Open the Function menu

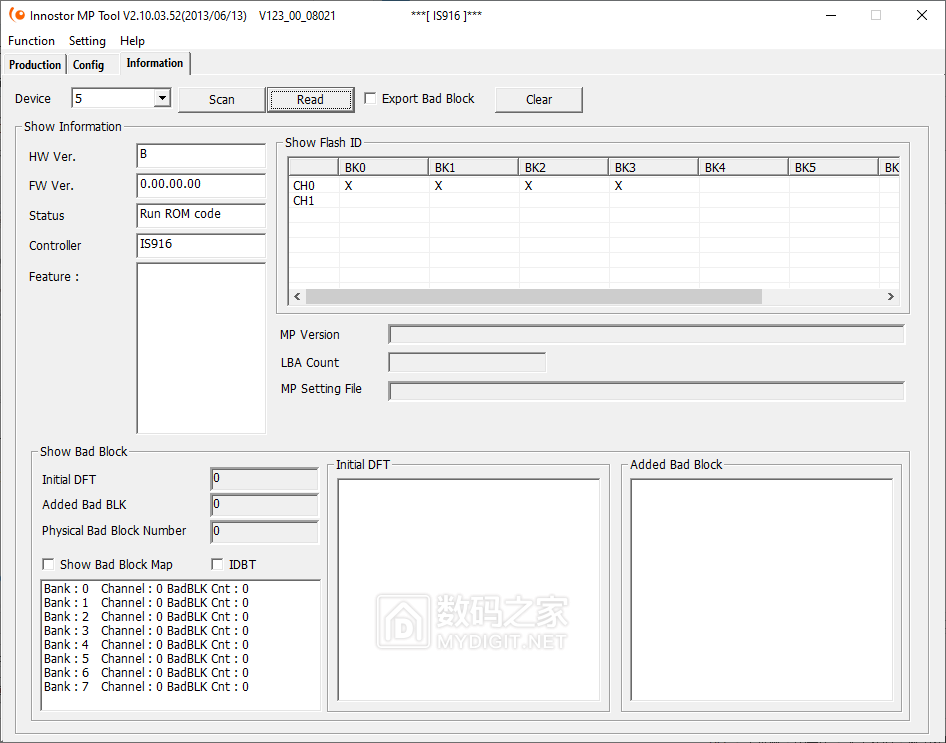coord(31,41)
